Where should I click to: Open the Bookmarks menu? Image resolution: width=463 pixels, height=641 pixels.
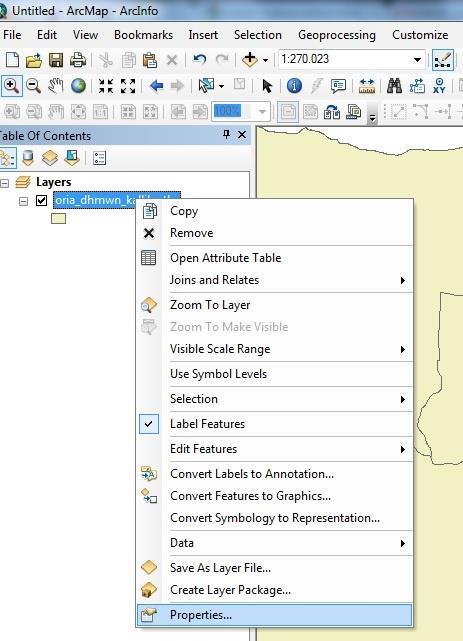coord(143,35)
